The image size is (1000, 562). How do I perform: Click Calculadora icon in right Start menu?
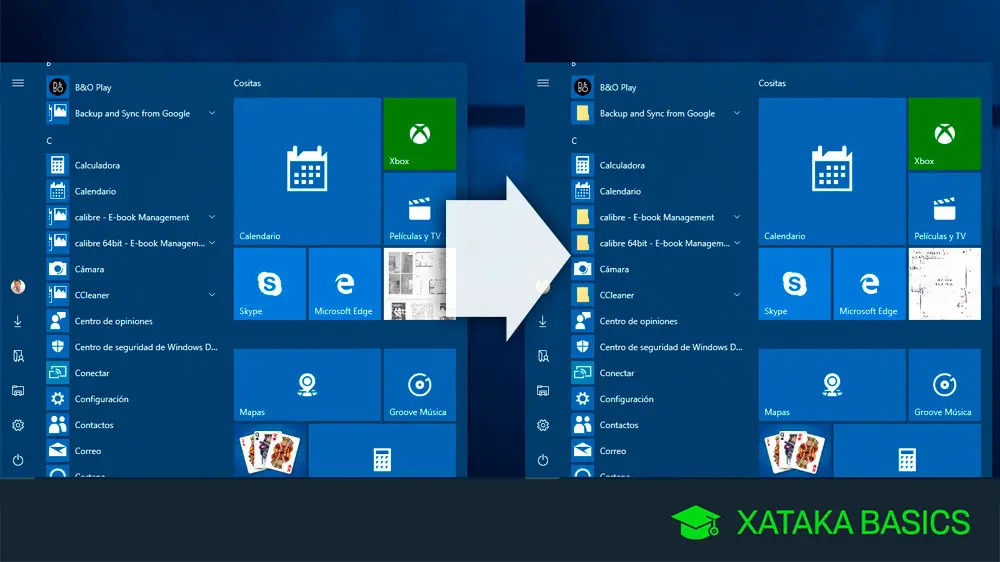[582, 165]
